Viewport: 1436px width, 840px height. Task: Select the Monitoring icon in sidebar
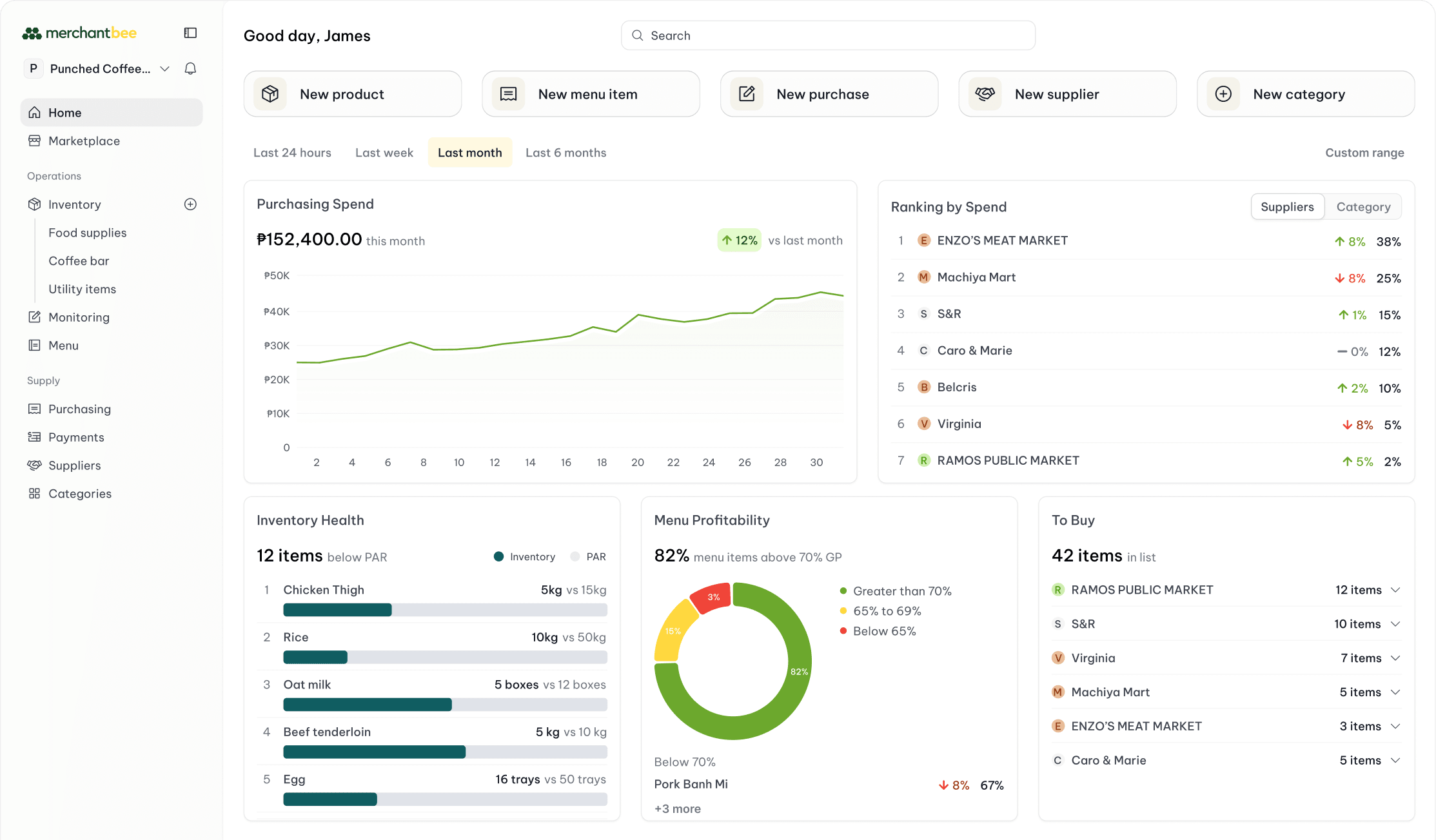[34, 317]
